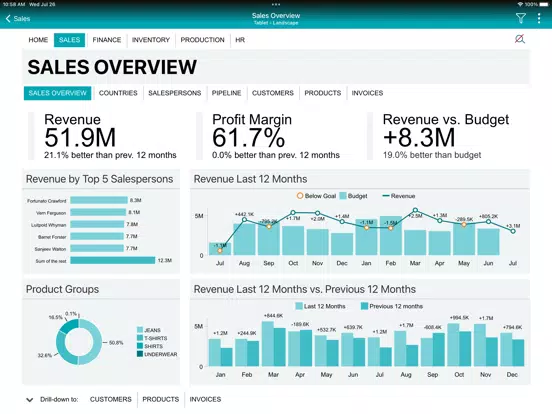The height and width of the screenshot is (414, 552).
Task: Drill down to CUSTOMERS link
Action: [111, 399]
